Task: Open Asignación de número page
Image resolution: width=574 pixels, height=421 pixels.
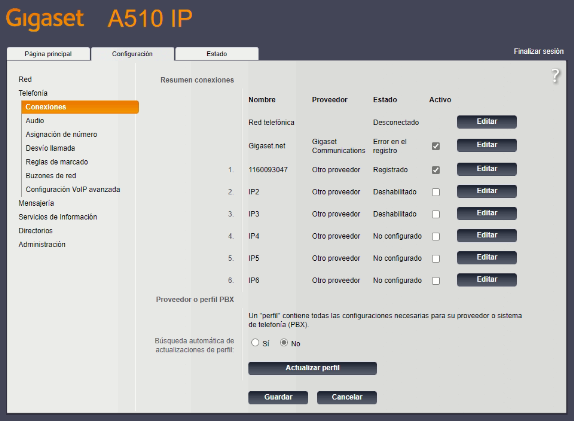Action: pyautogui.click(x=62, y=134)
